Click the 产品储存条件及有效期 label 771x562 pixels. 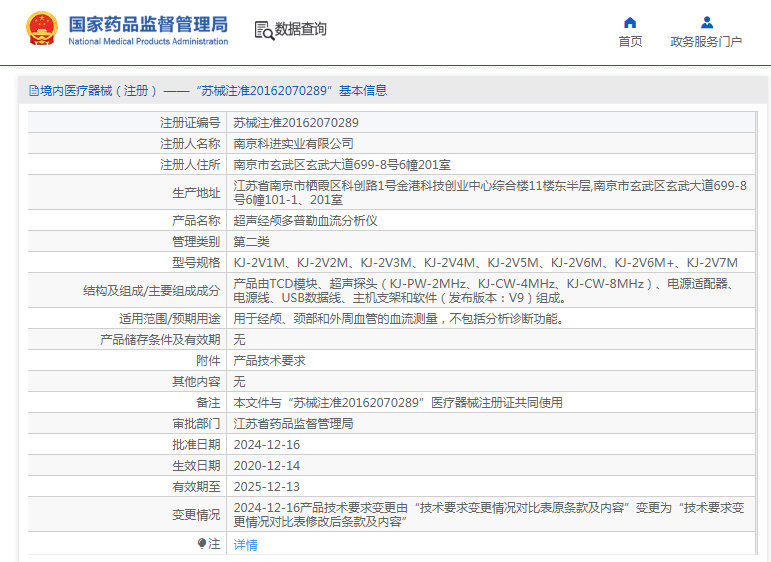click(160, 340)
